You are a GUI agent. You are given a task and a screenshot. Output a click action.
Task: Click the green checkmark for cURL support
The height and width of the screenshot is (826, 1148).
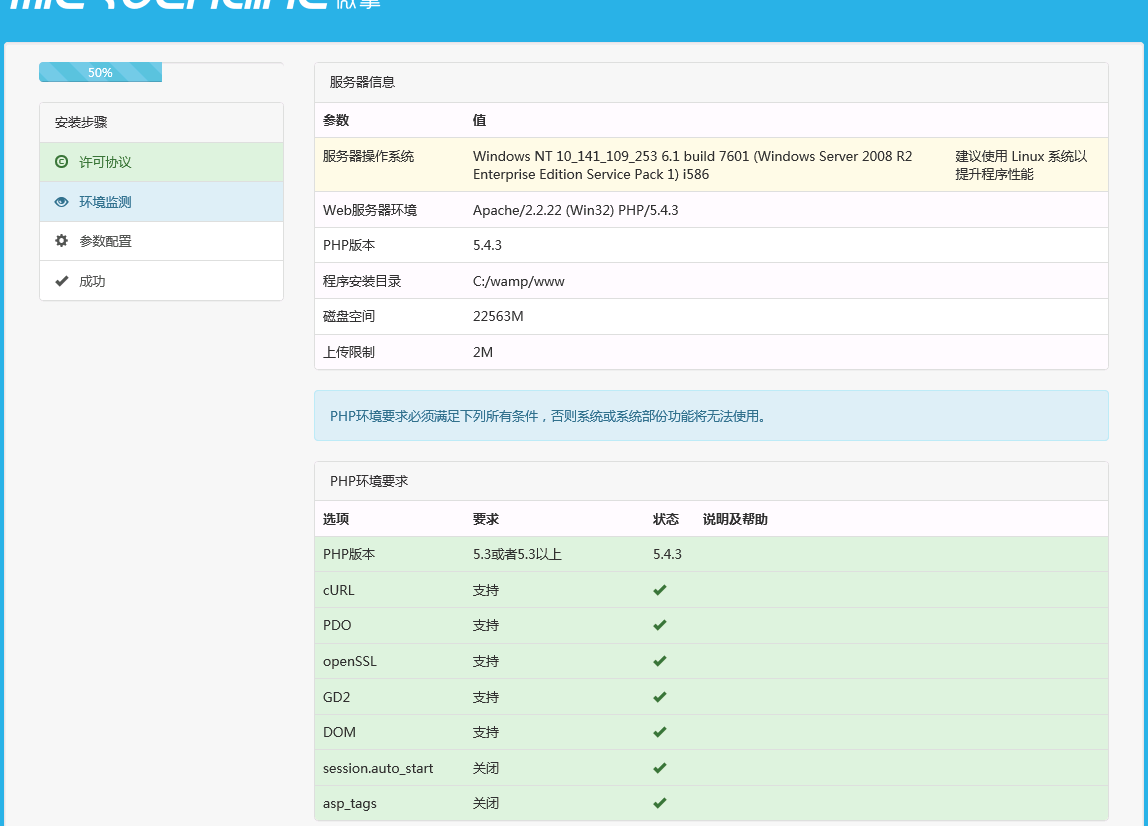(659, 589)
